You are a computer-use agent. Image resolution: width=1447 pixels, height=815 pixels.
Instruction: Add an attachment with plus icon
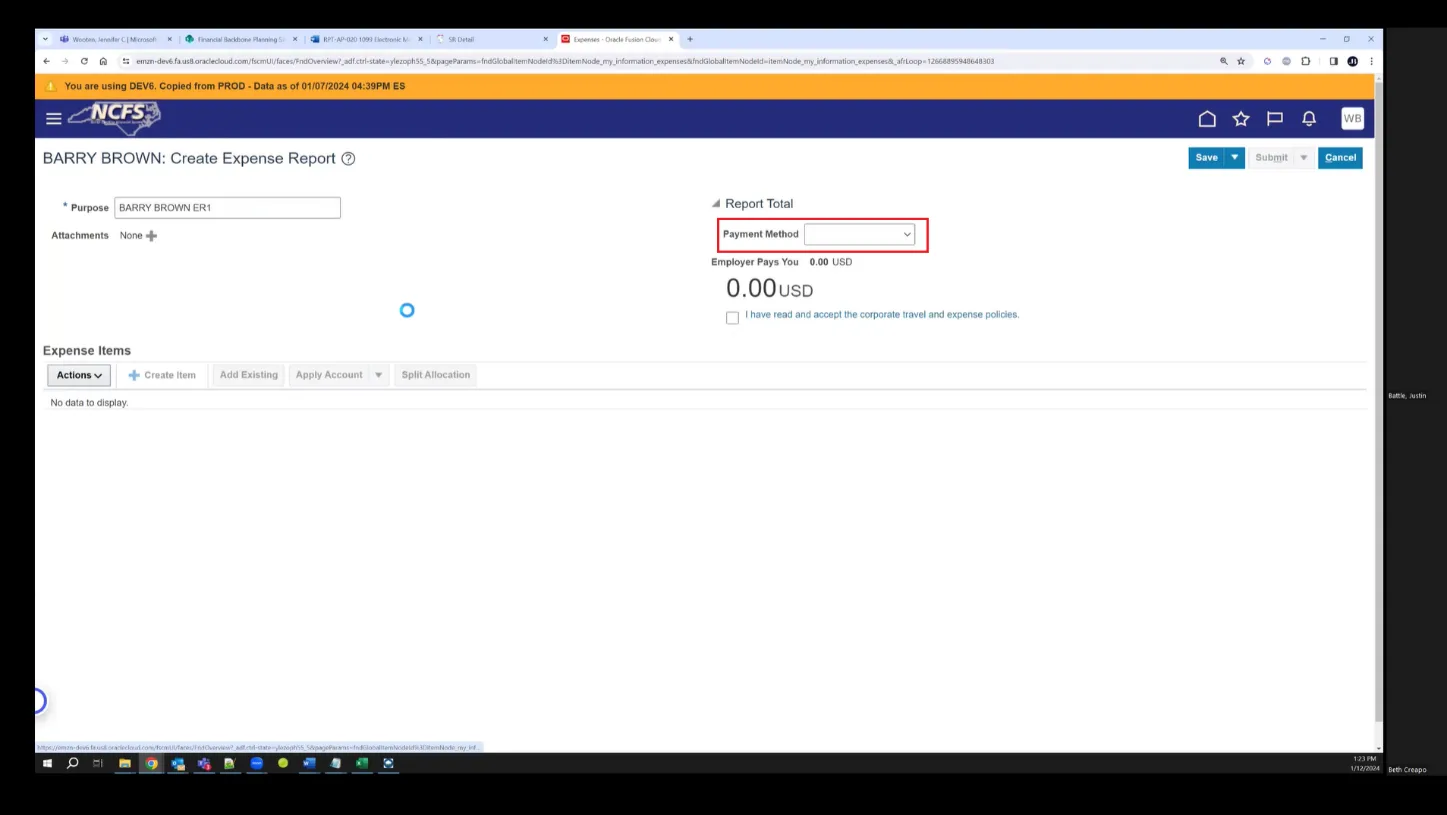(x=151, y=236)
